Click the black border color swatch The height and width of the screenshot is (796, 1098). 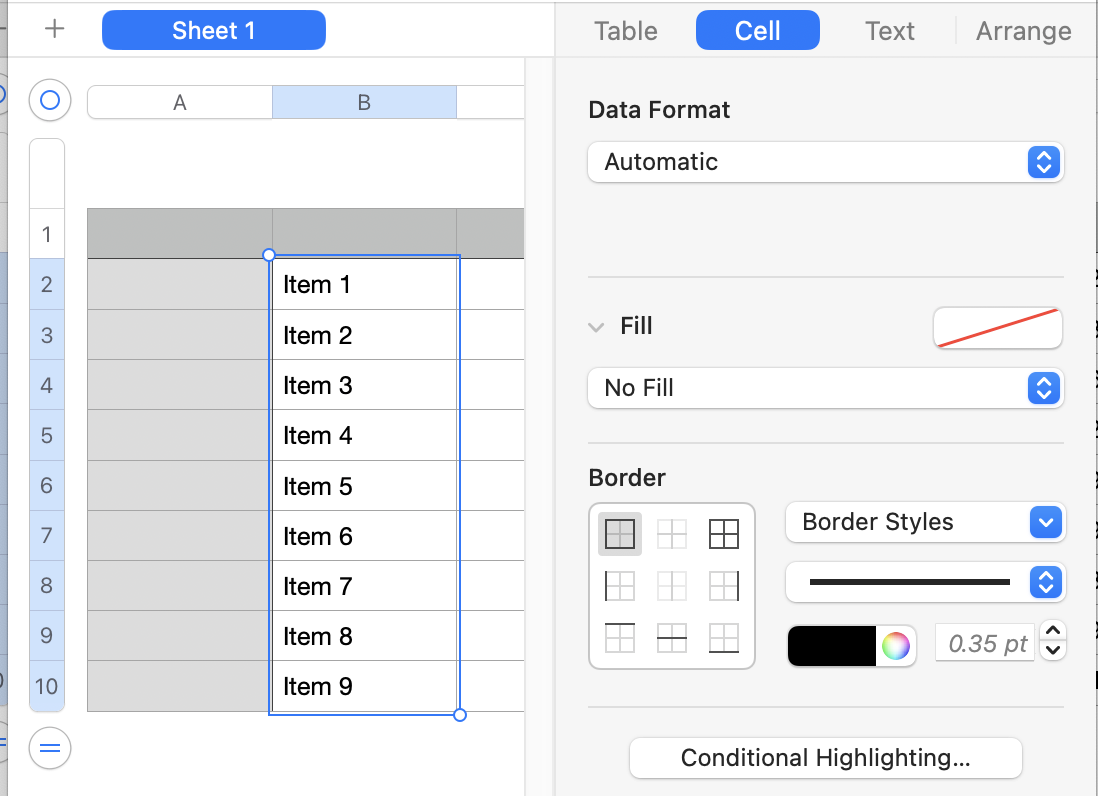coord(833,646)
